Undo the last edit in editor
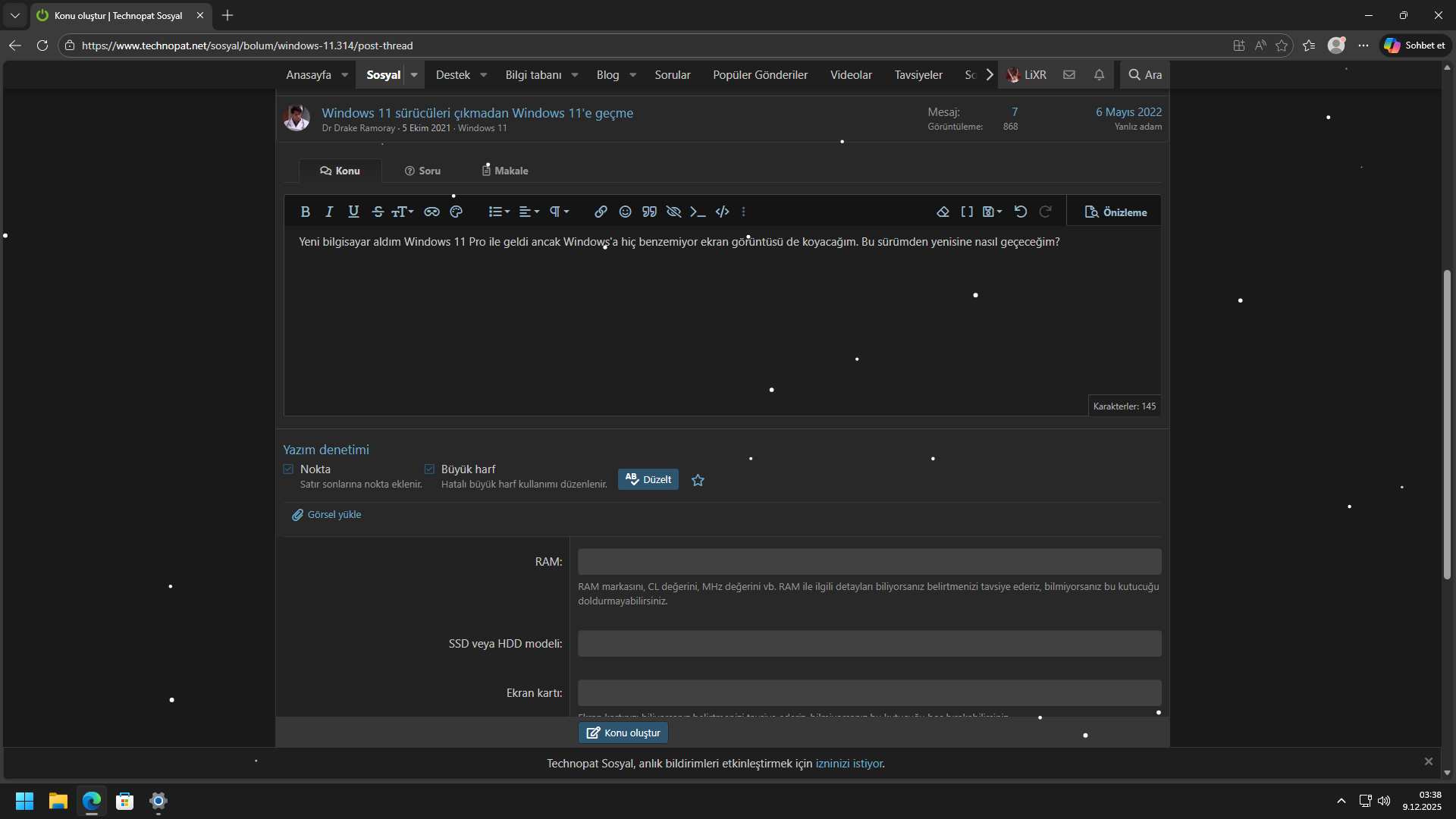The height and width of the screenshot is (819, 1456). [1021, 212]
